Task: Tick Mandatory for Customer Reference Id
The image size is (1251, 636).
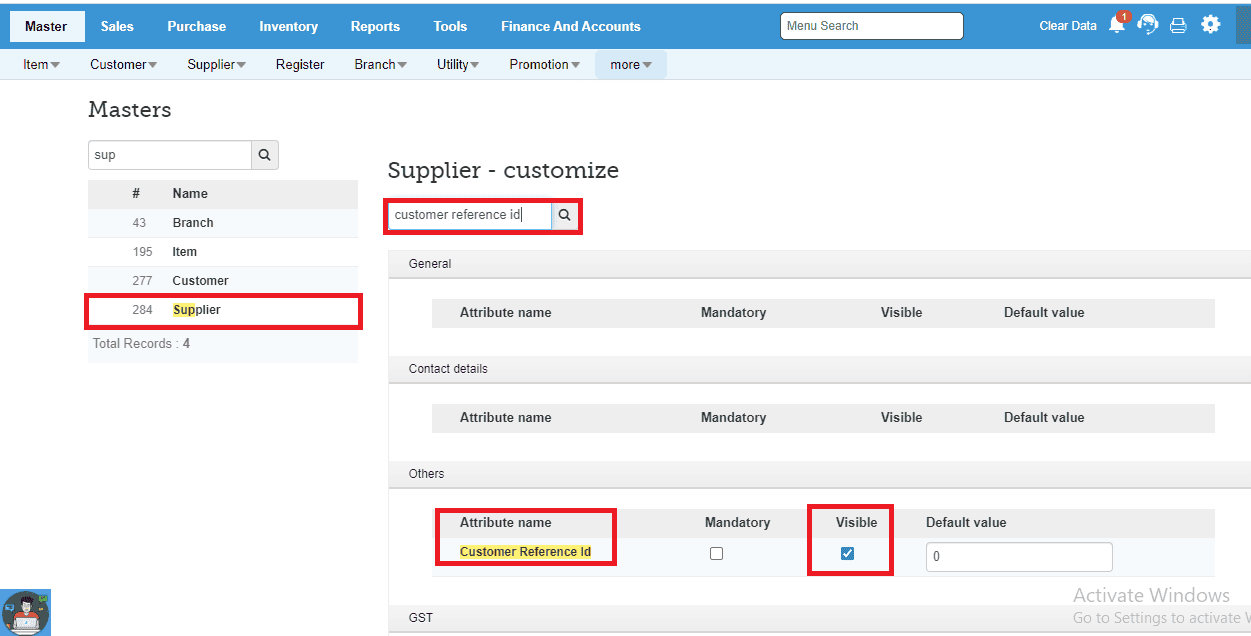Action: click(x=716, y=554)
